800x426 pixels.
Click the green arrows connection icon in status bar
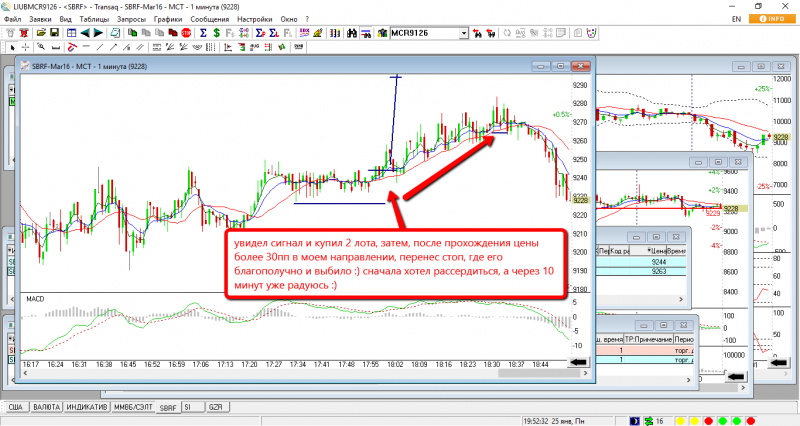648,421
